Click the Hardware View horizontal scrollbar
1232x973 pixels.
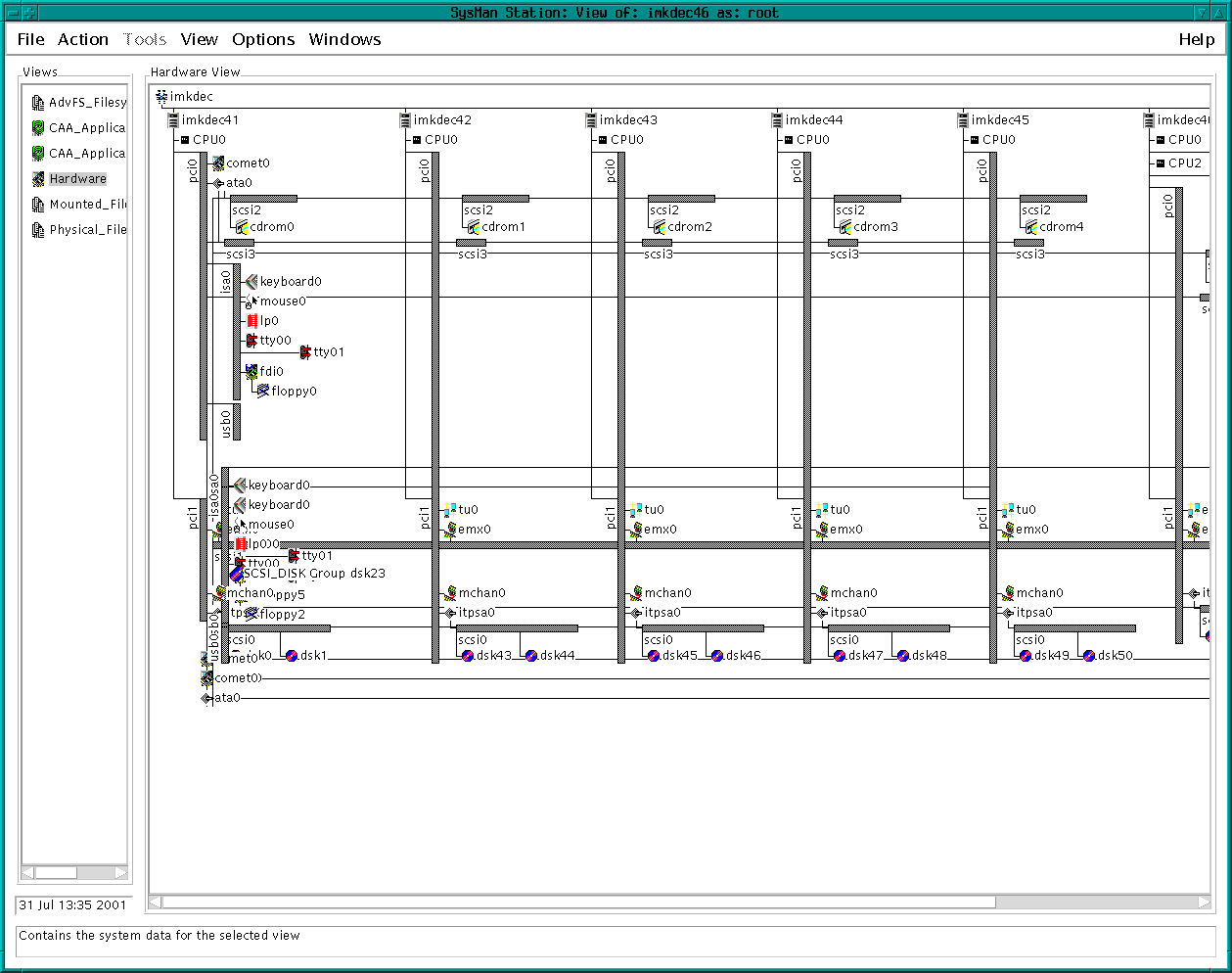tap(577, 903)
